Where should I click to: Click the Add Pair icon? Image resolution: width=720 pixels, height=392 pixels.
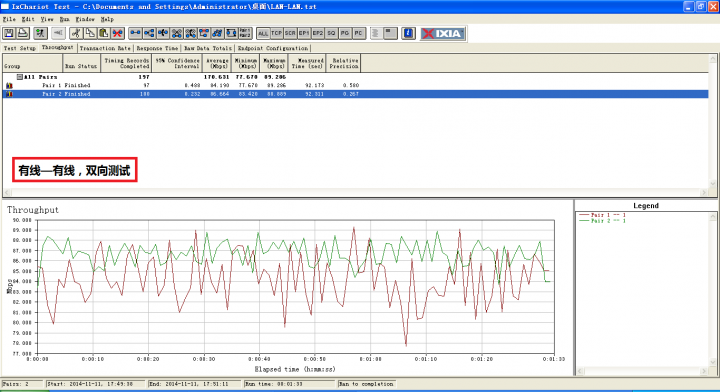pos(135,33)
